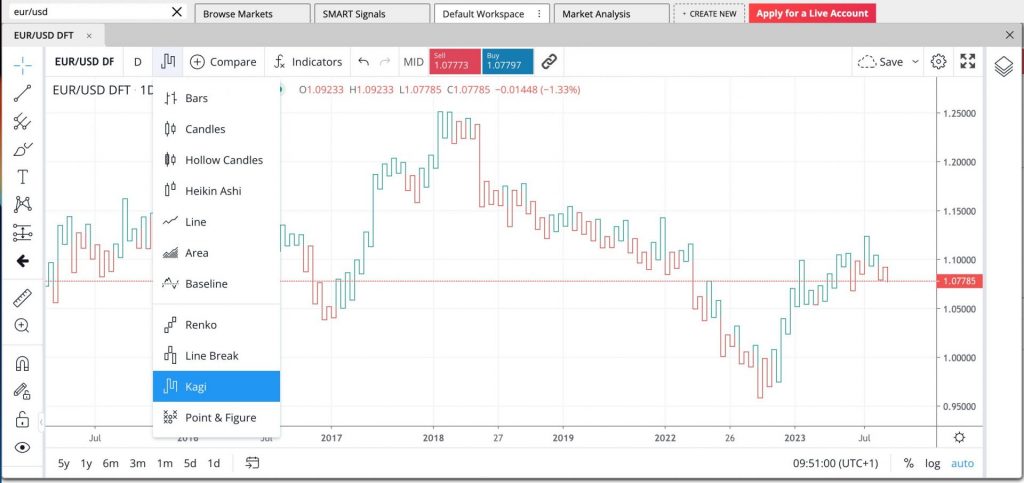Set time range to 6m
The width and height of the screenshot is (1024, 483).
110,463
